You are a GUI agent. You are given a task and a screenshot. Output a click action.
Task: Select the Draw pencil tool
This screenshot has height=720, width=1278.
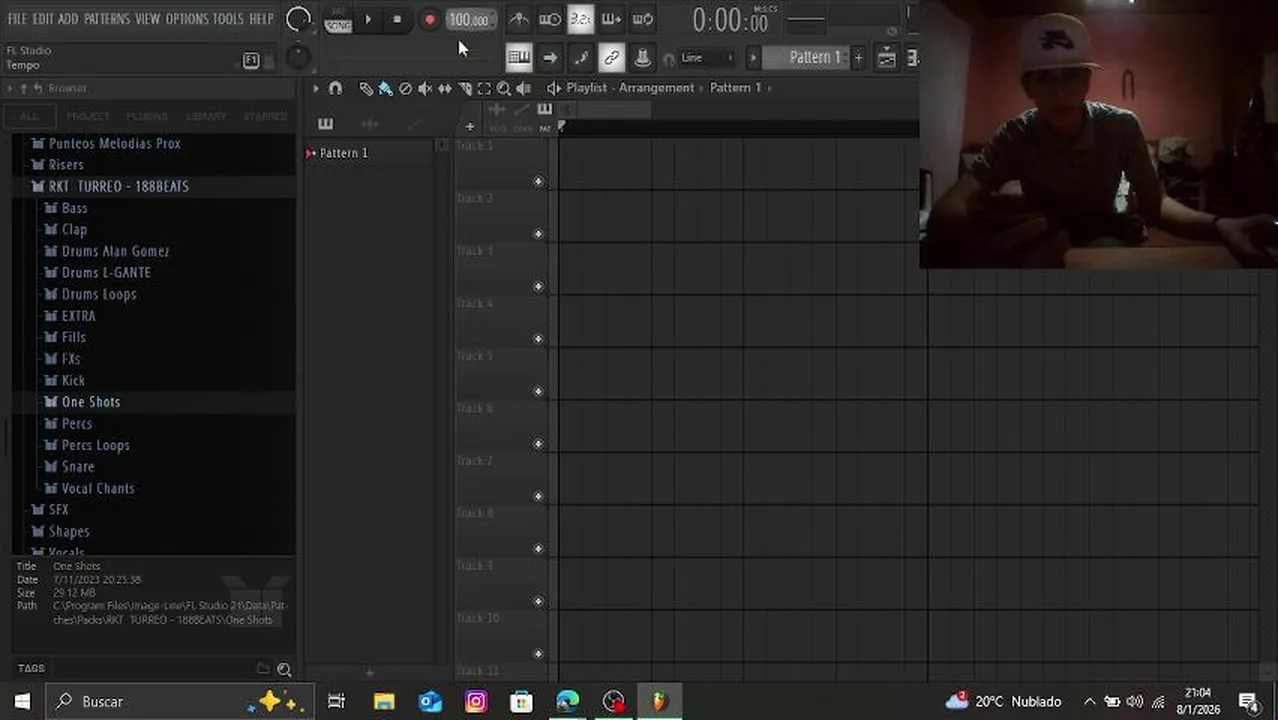[x=366, y=88]
